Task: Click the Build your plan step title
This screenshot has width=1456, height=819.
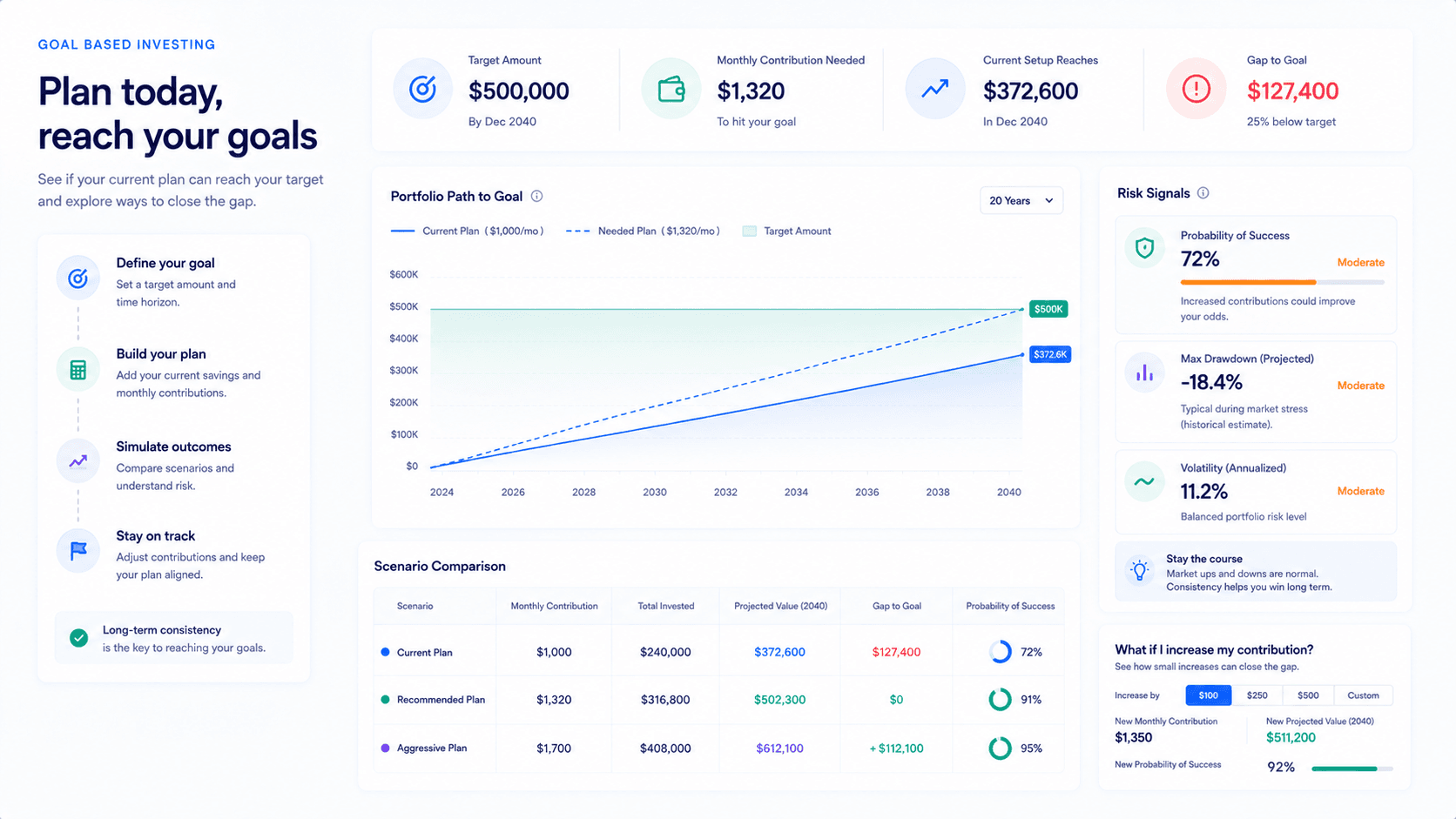Action: point(161,354)
